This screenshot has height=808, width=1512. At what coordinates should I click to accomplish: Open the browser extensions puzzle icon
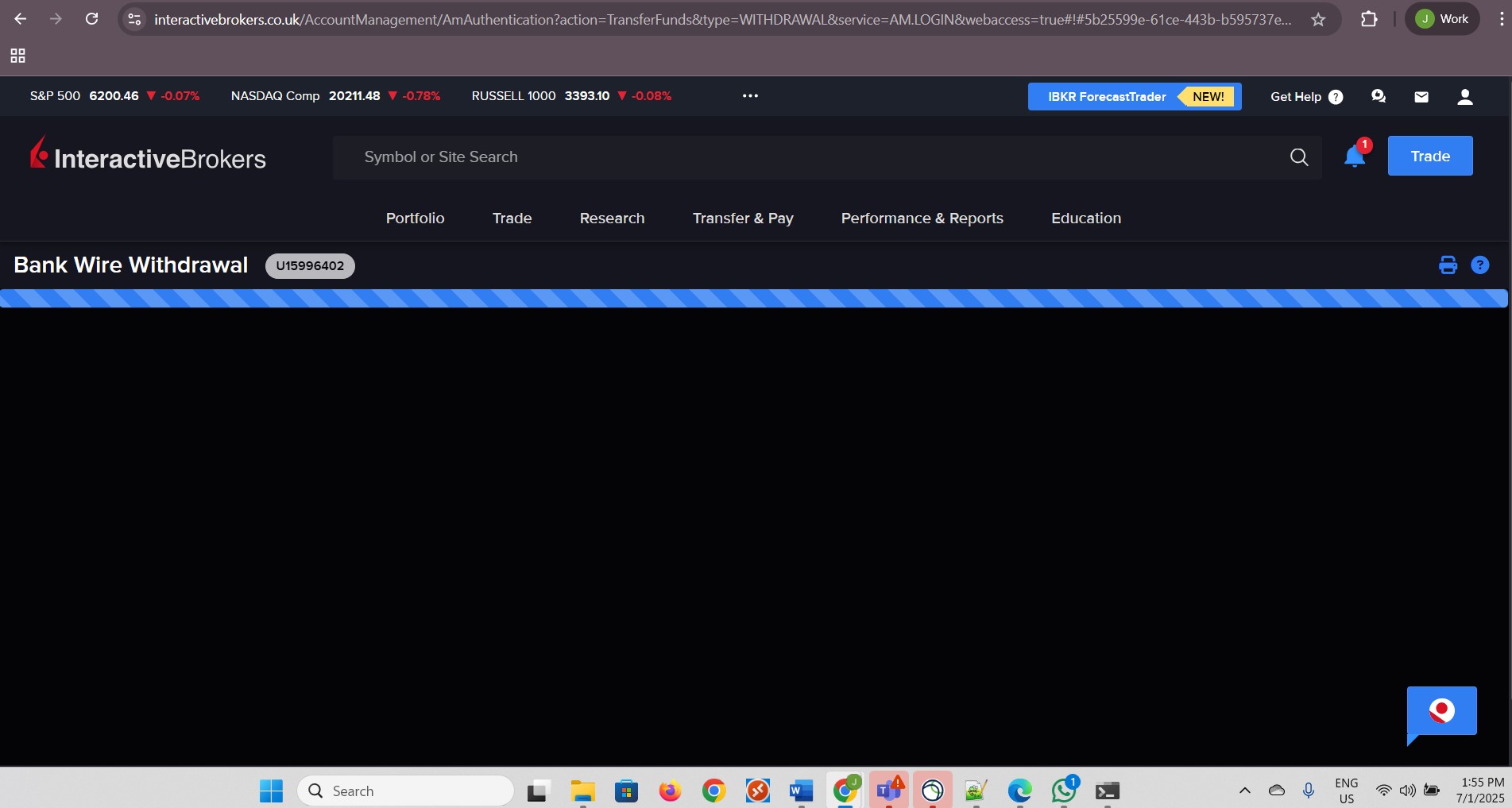pos(1369,19)
